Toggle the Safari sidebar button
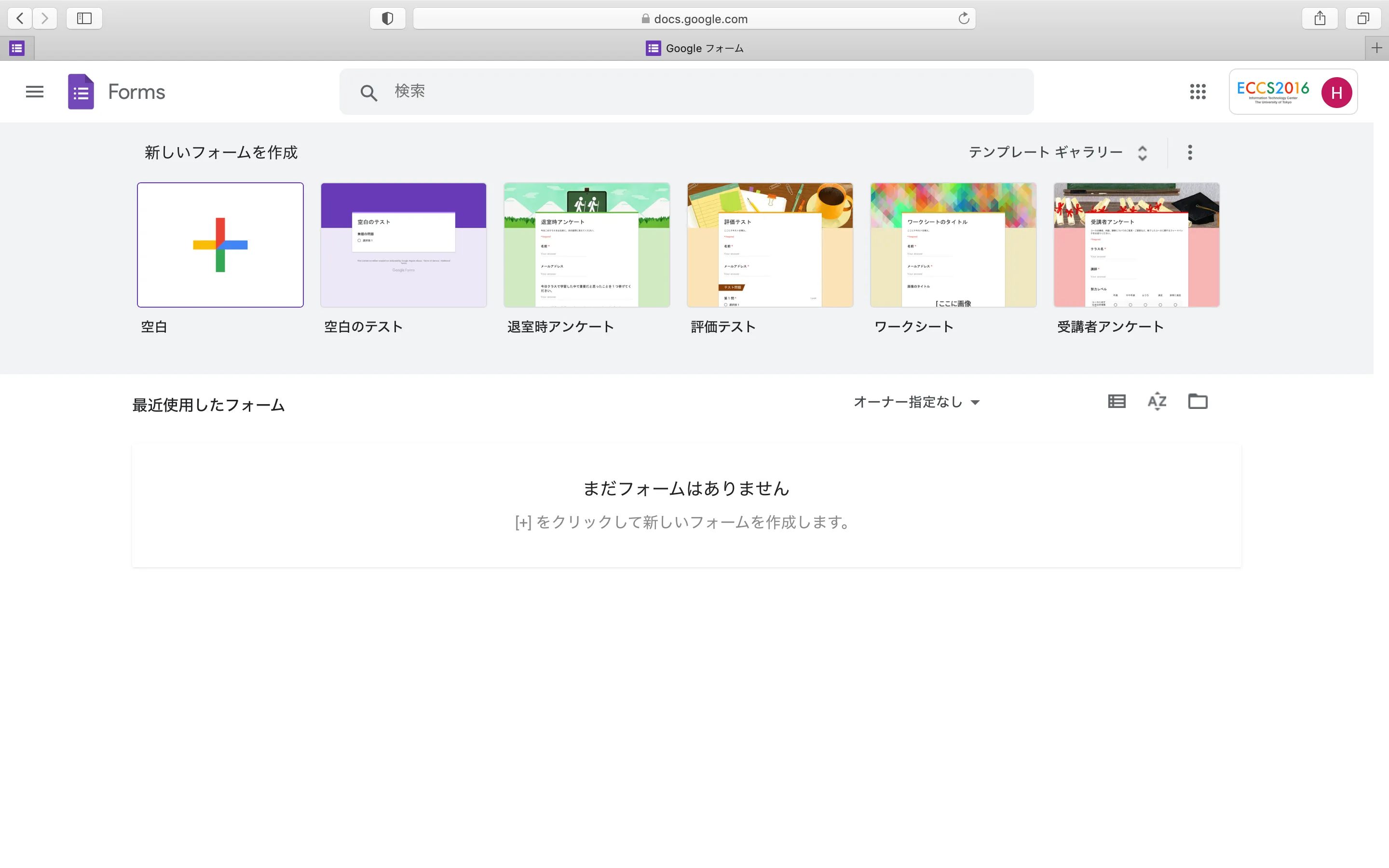 [x=84, y=18]
